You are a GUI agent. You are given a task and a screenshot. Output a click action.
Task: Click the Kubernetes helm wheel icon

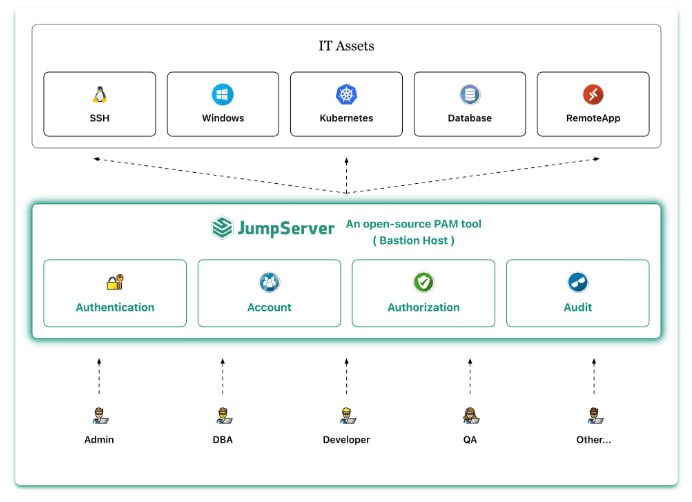[x=346, y=94]
